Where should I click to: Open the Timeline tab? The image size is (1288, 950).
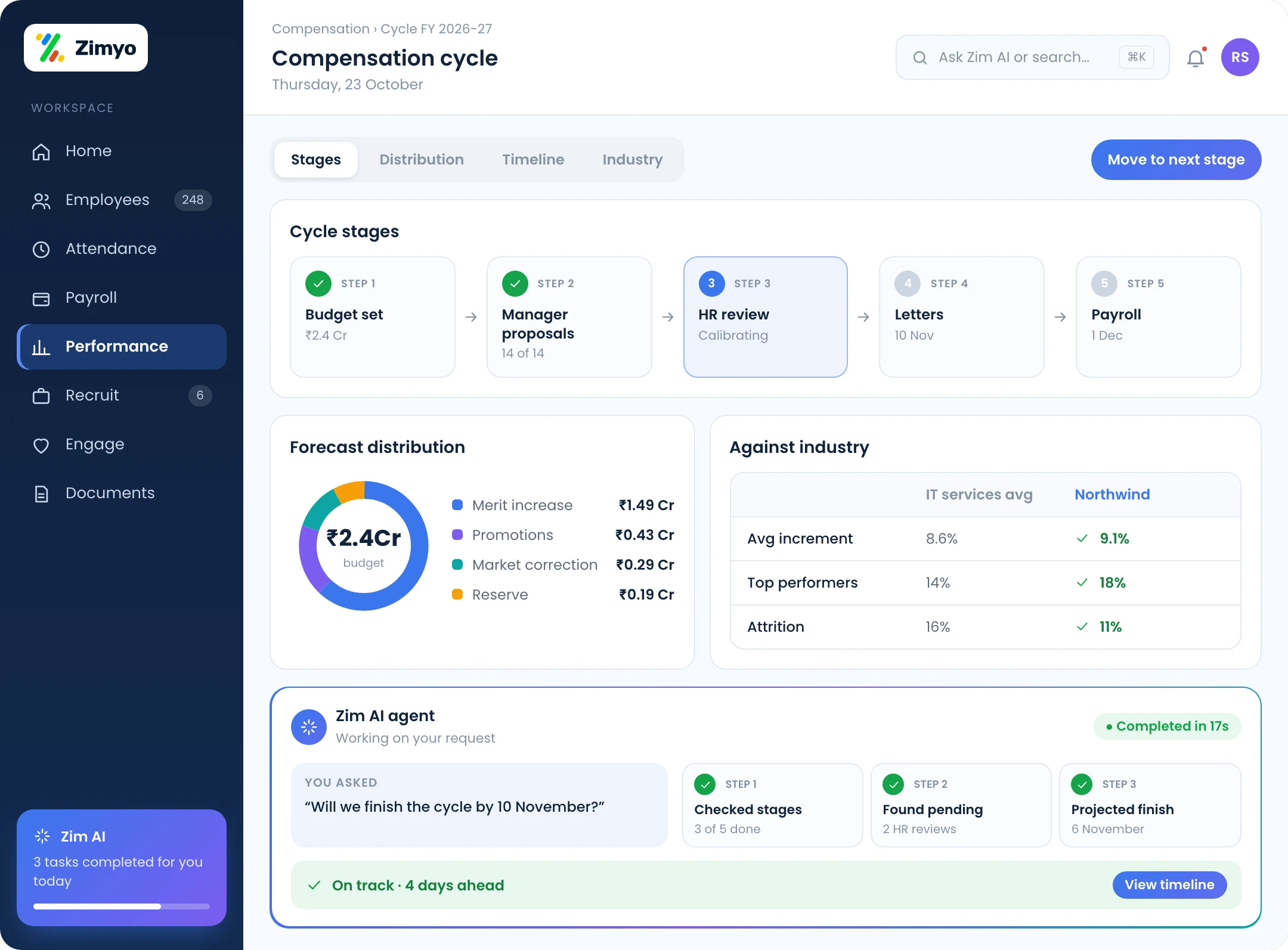[x=533, y=160]
